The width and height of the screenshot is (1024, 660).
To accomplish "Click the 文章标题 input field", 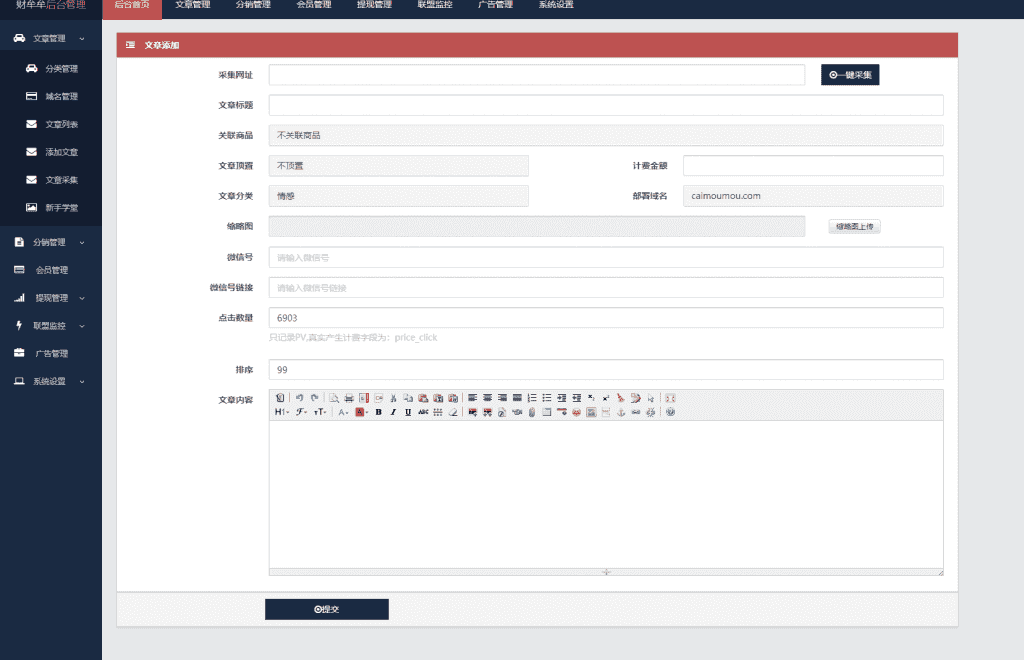I will click(606, 105).
